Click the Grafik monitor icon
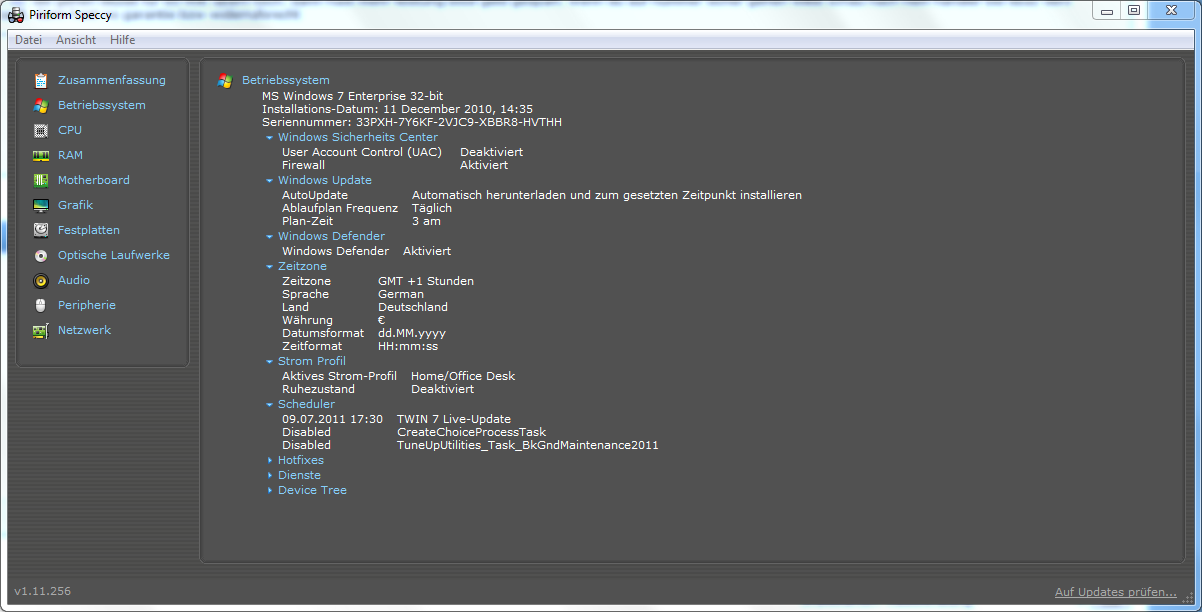The width and height of the screenshot is (1202, 612). click(x=40, y=205)
